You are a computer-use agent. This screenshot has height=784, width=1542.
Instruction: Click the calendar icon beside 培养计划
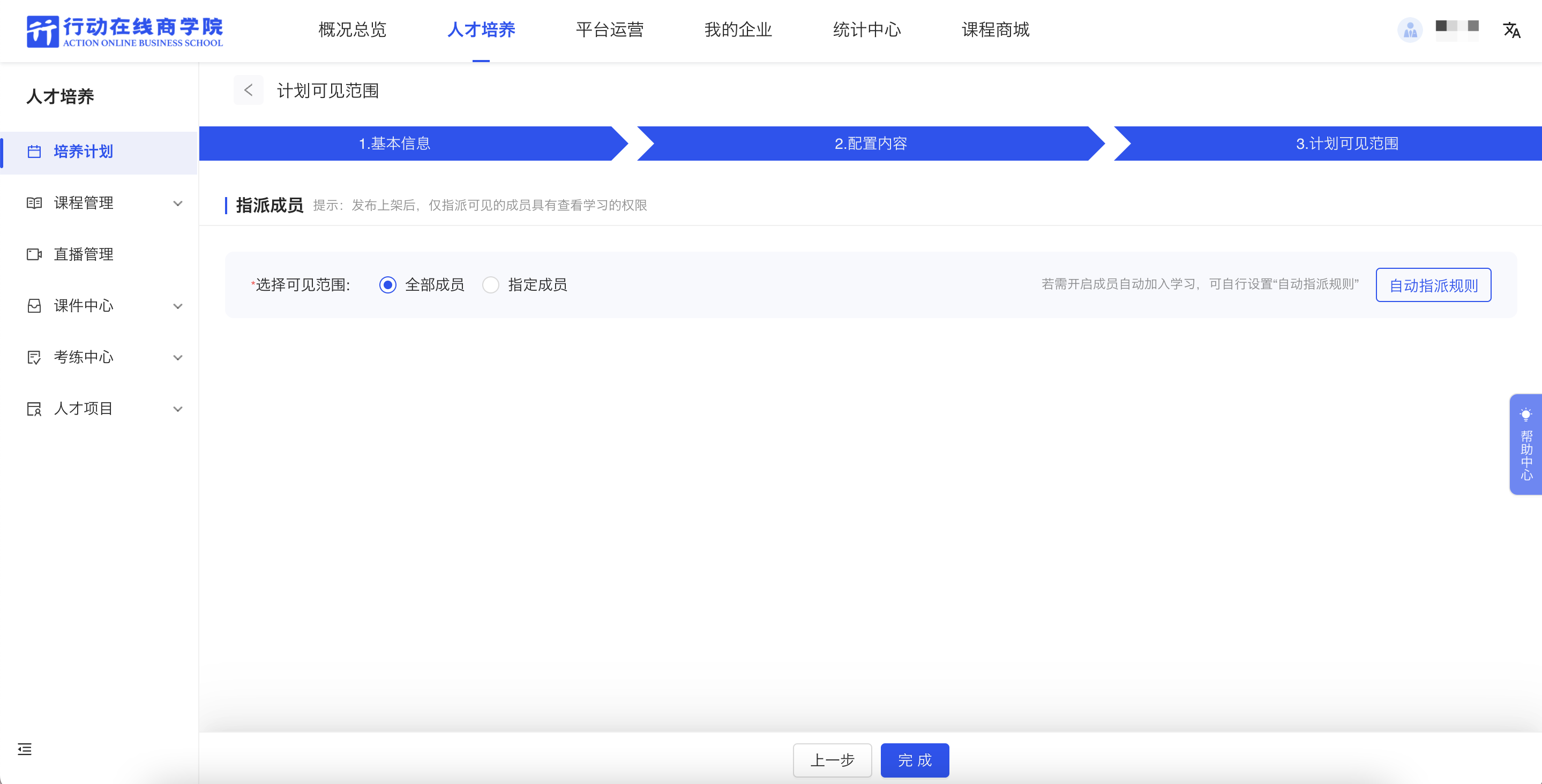34,152
